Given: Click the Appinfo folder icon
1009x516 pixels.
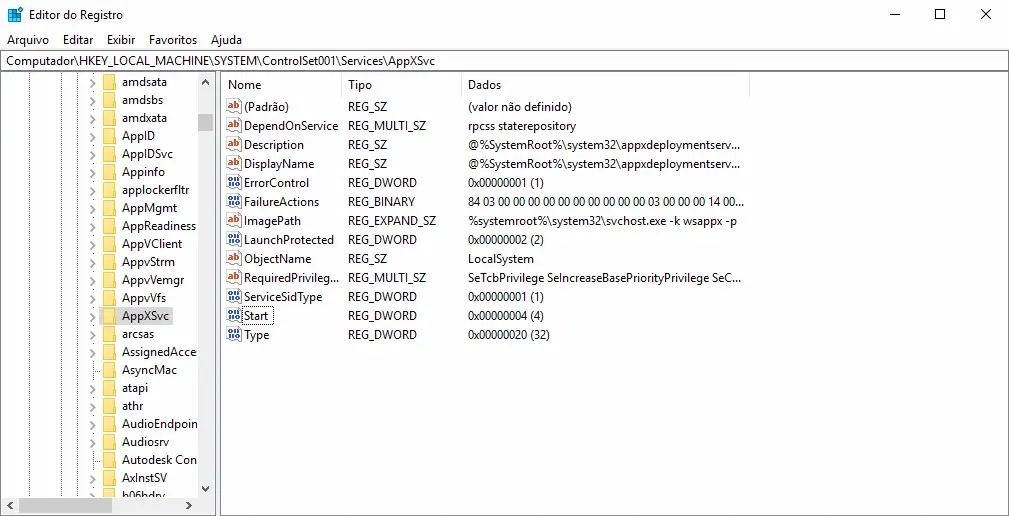Looking at the screenshot, I should pyautogui.click(x=109, y=172).
